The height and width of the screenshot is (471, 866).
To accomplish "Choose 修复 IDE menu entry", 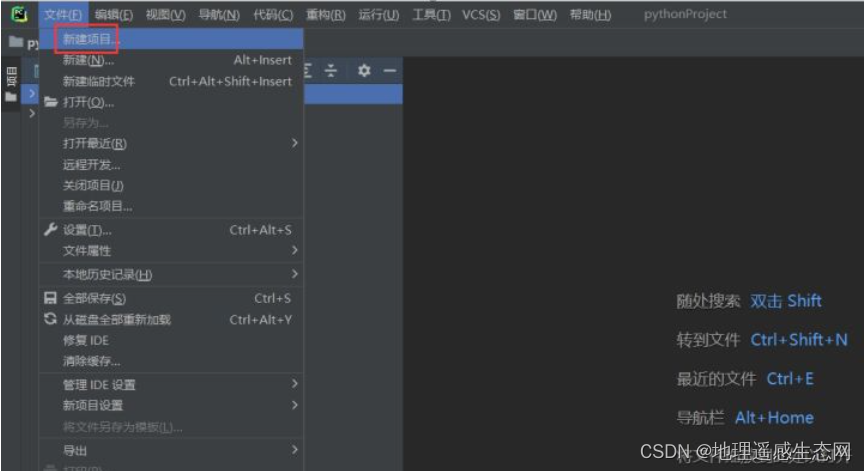I will click(x=171, y=341).
